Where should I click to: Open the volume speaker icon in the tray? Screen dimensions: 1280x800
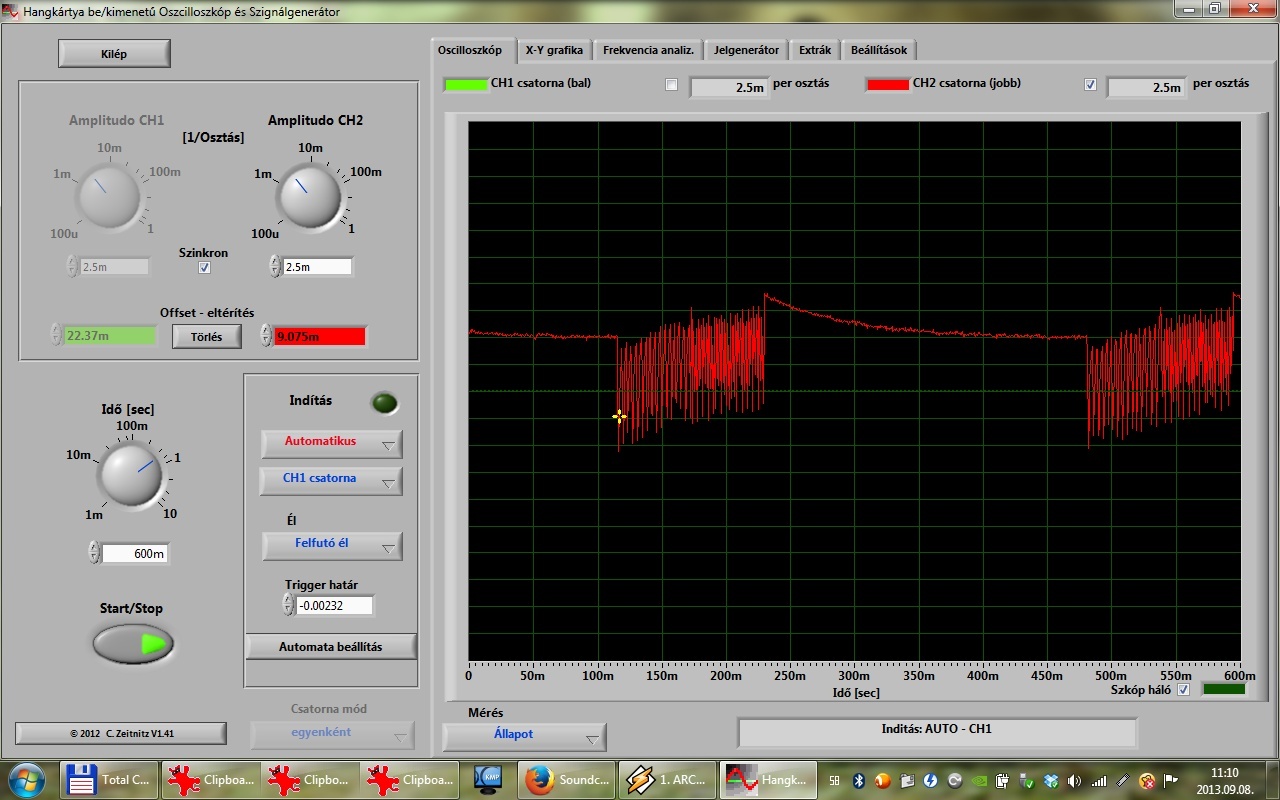tap(1075, 780)
